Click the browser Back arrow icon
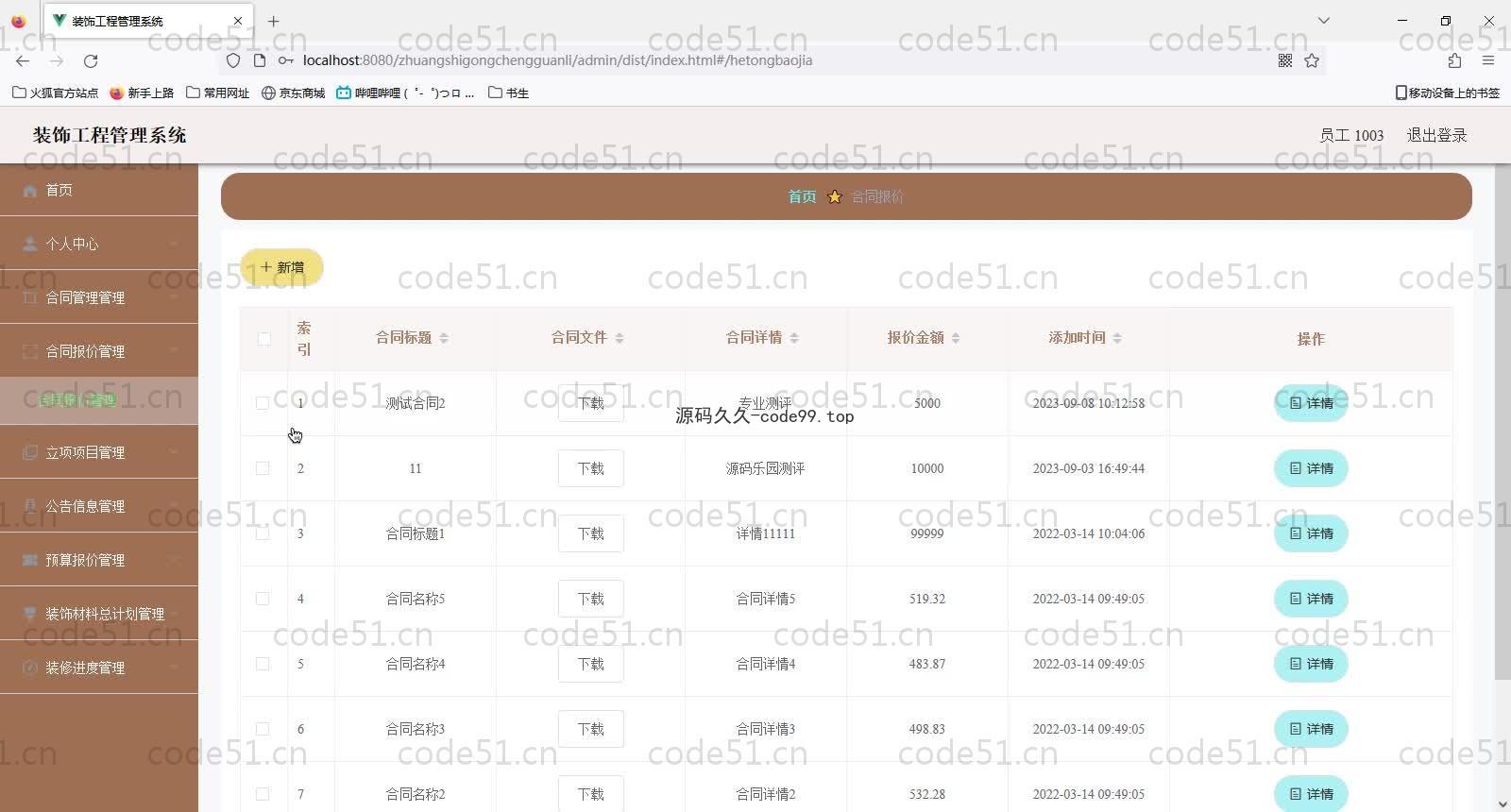Viewport: 1511px width, 812px height. click(x=23, y=60)
